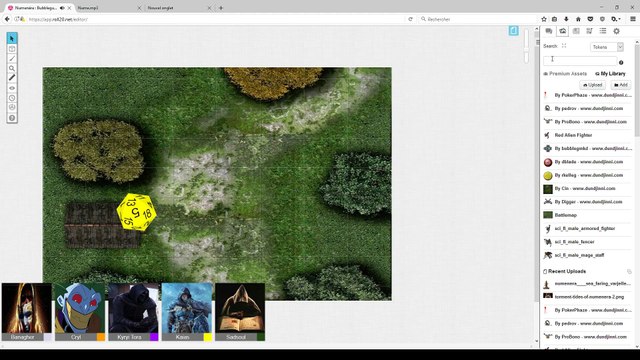Image resolution: width=640 pixels, height=360 pixels.
Task: Switch to the Chat tab
Action: click(549, 31)
